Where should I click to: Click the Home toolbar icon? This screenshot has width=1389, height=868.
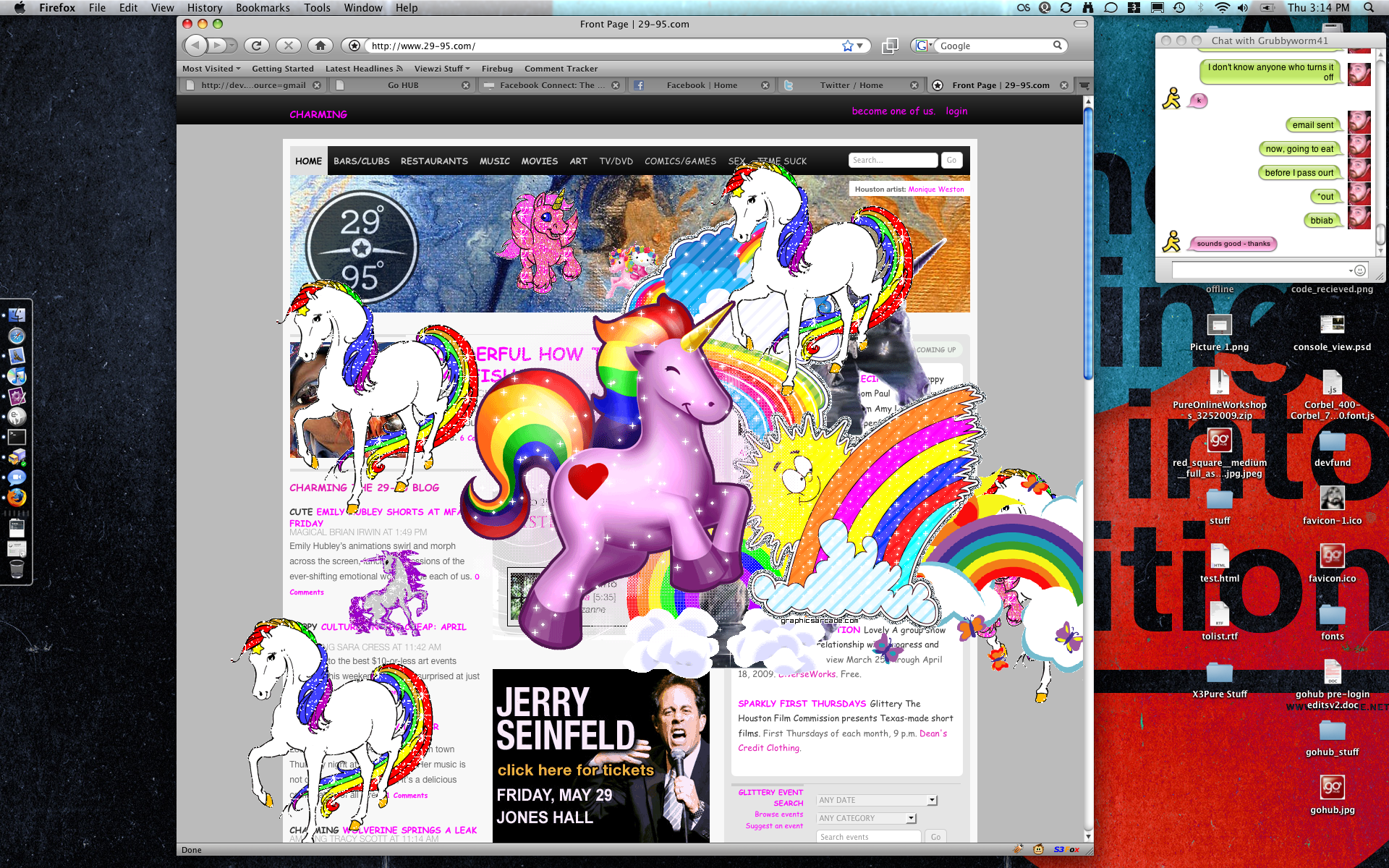[320, 46]
